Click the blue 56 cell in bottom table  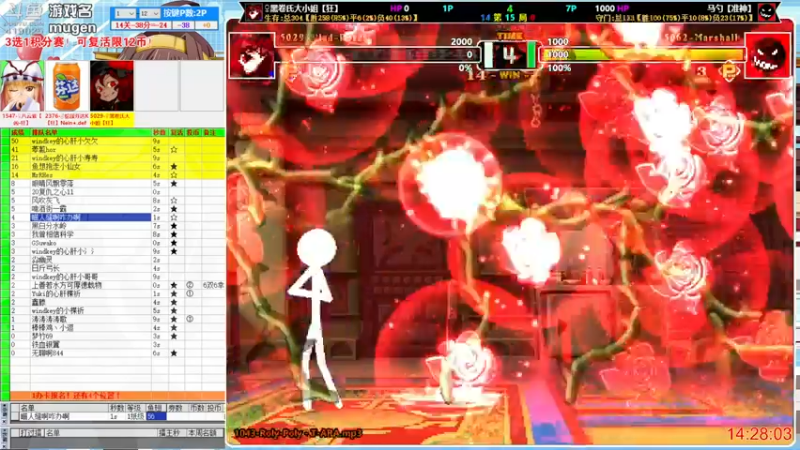[x=156, y=416]
